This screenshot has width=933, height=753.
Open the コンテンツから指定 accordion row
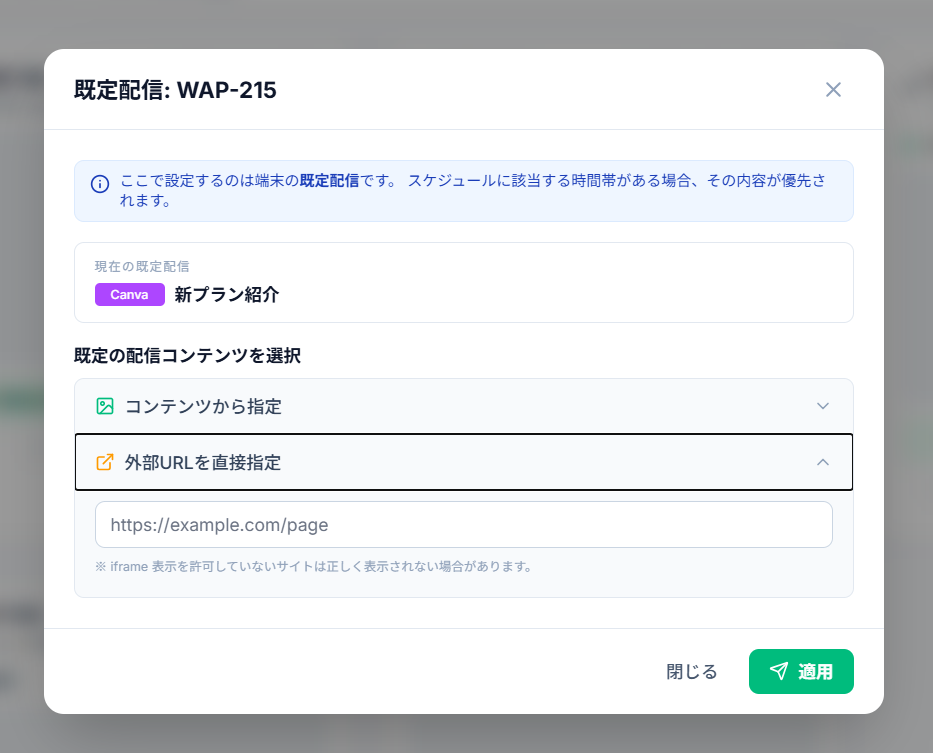(x=464, y=406)
